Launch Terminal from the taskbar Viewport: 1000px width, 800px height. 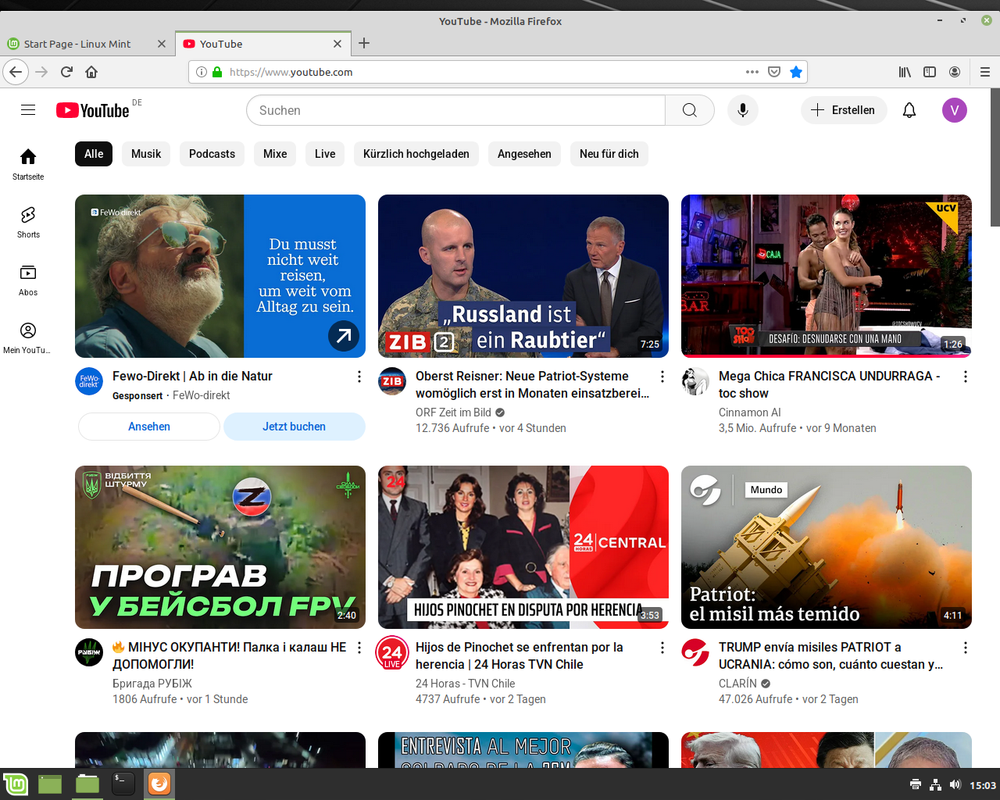[x=122, y=784]
